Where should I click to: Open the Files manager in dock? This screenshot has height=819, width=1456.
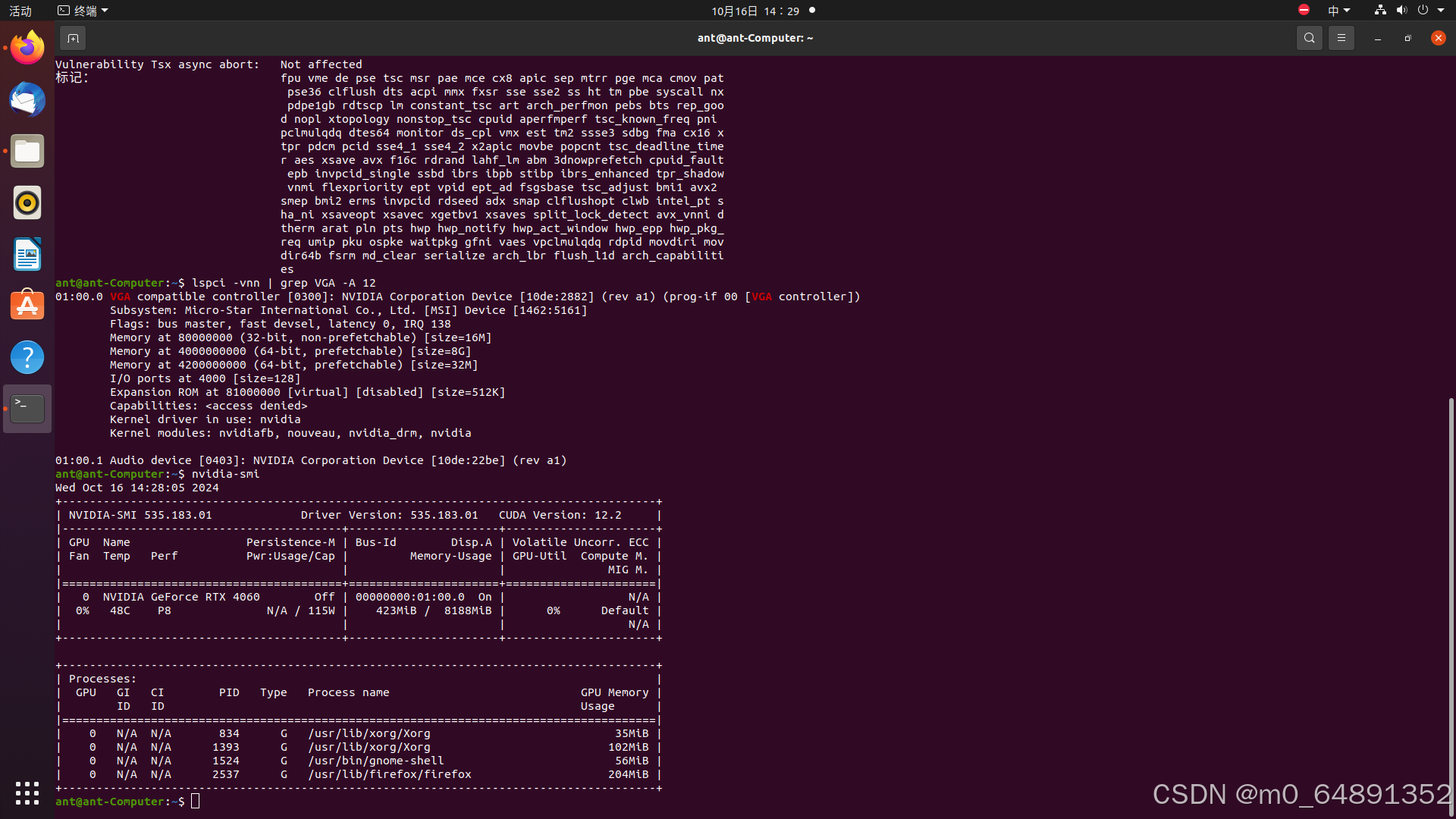point(27,152)
